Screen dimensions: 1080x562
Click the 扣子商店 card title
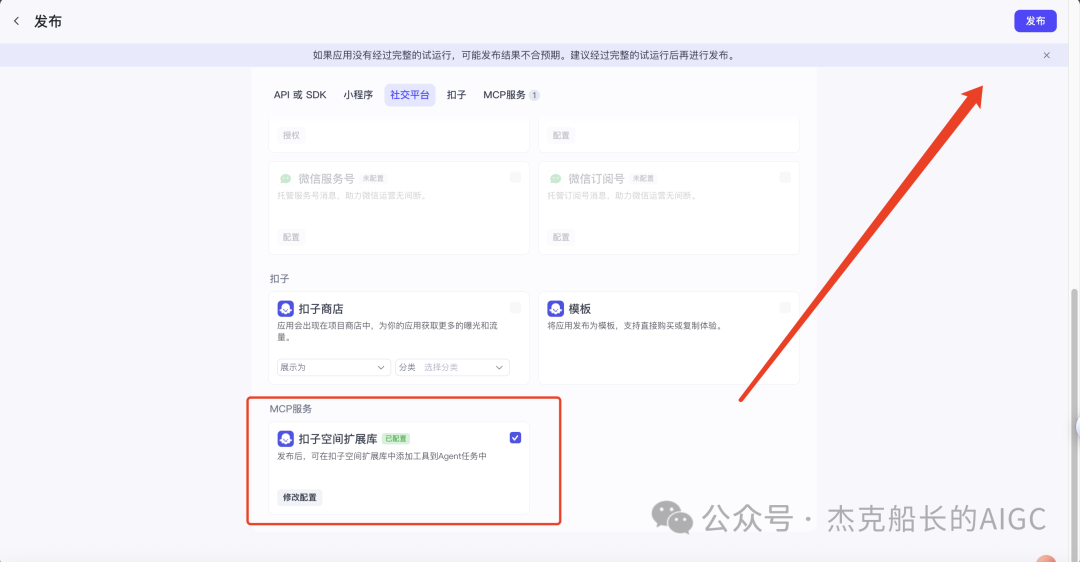321,309
